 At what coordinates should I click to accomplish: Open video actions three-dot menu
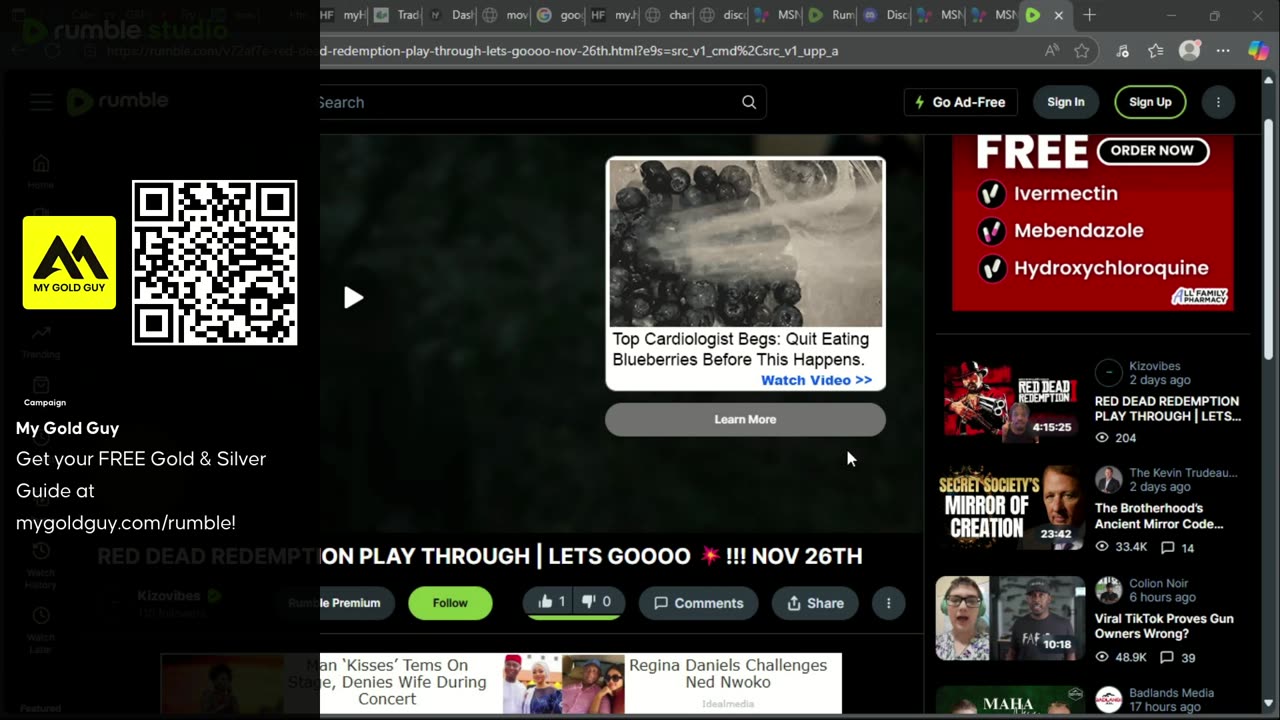point(888,603)
